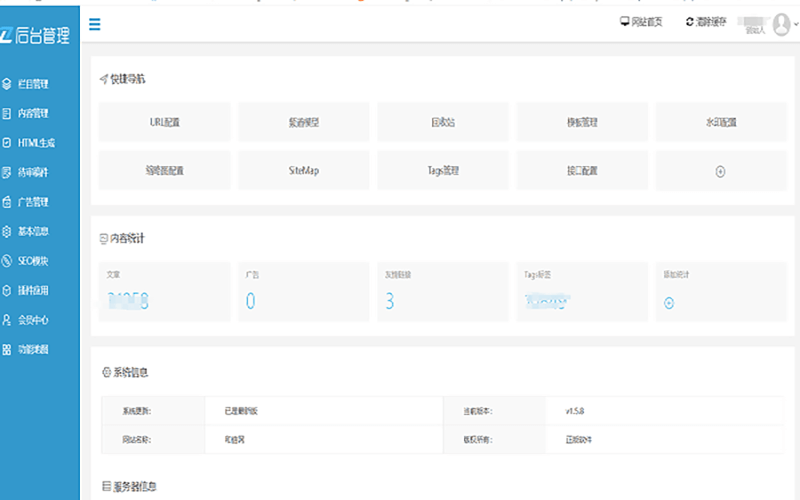Click the 正版软件 copyright value
This screenshot has width=800, height=500.
(x=579, y=439)
